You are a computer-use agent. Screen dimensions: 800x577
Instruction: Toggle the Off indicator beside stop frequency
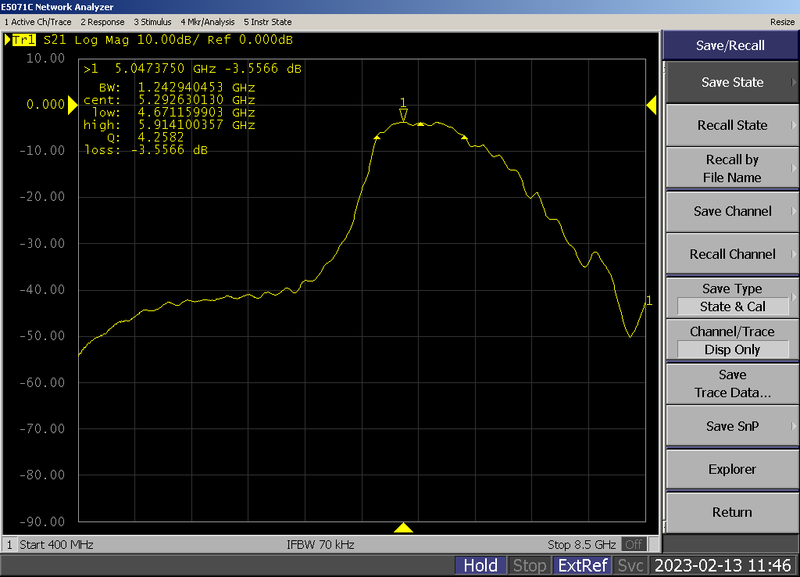[633, 545]
